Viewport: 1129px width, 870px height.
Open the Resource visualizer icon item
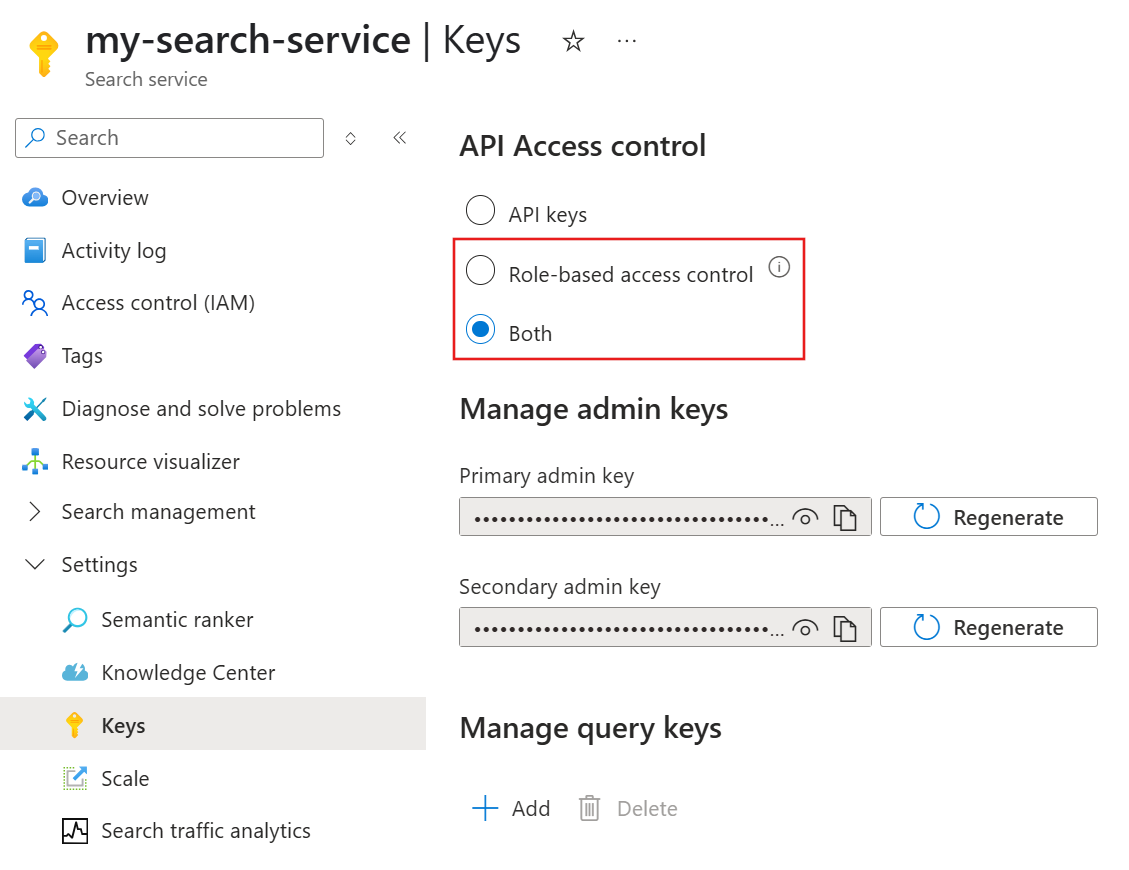click(x=35, y=462)
